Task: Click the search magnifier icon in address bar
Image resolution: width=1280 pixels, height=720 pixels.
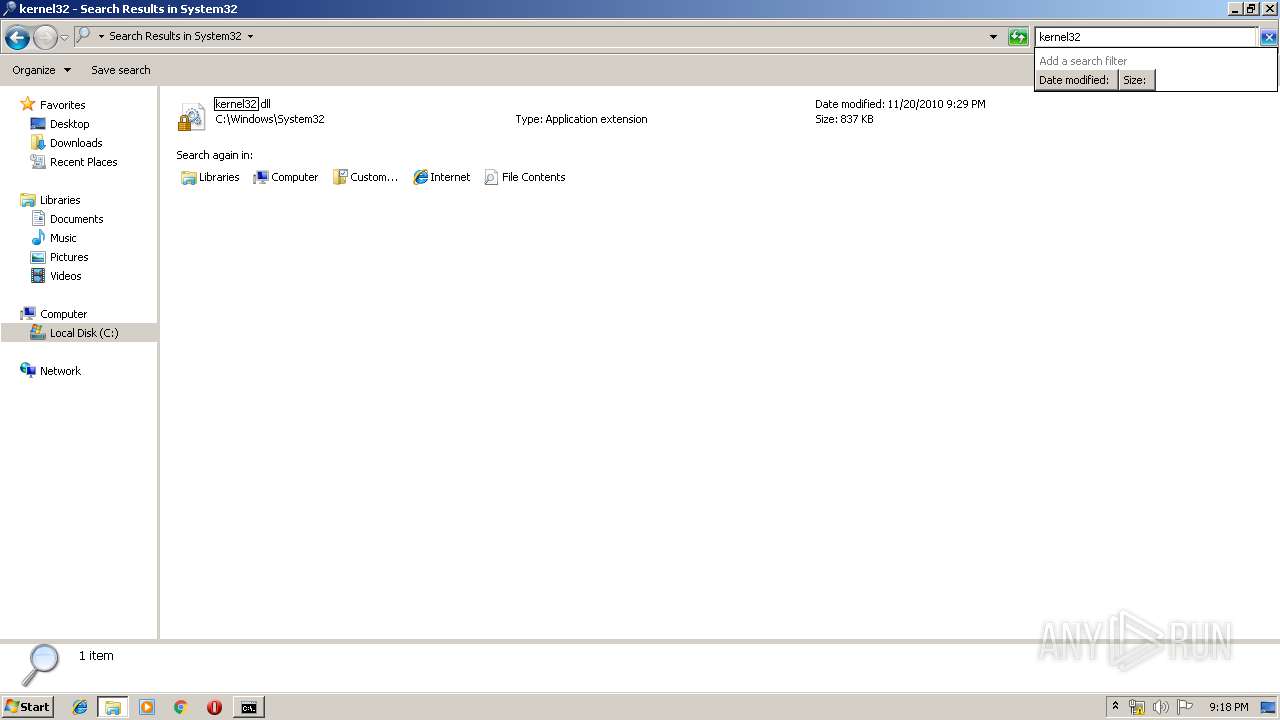Action: coord(84,36)
